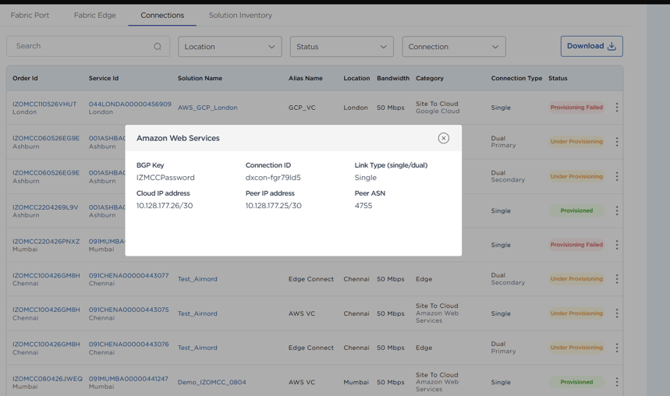The width and height of the screenshot is (670, 396).
Task: Open actions menu for service 091CHENA00000443075 row
Action: [617, 314]
